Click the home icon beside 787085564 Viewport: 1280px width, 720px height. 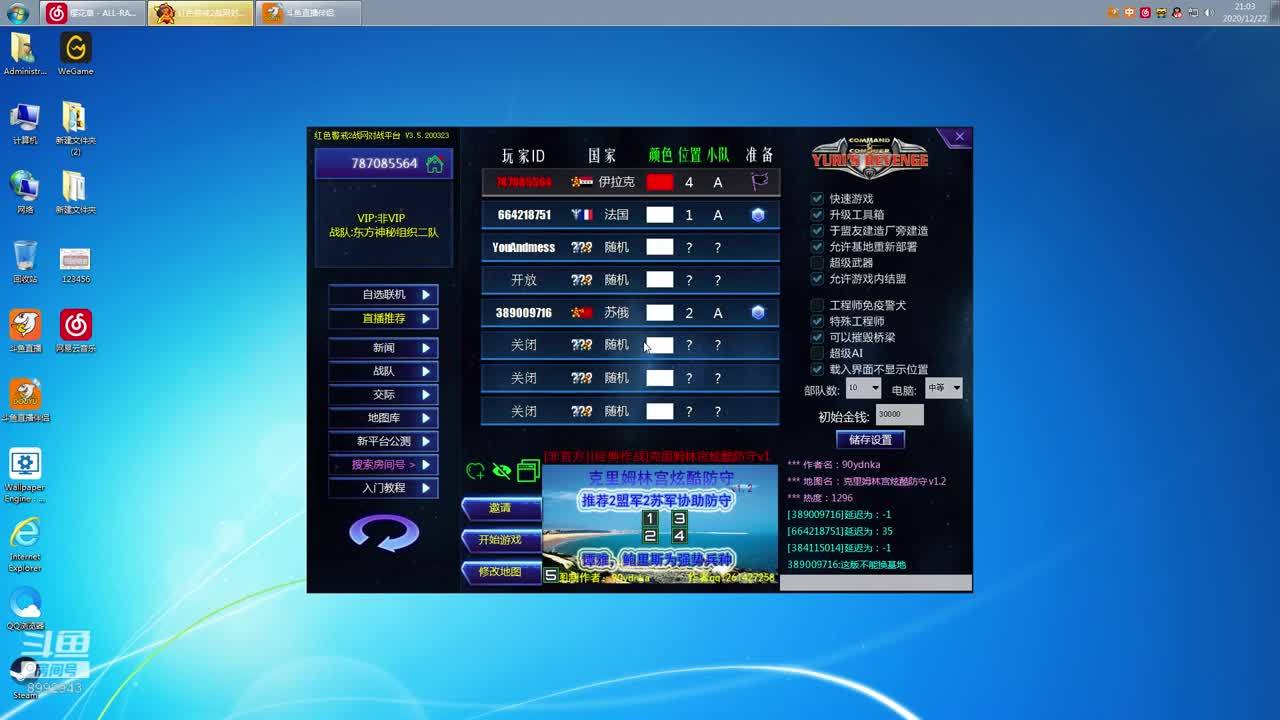[434, 164]
